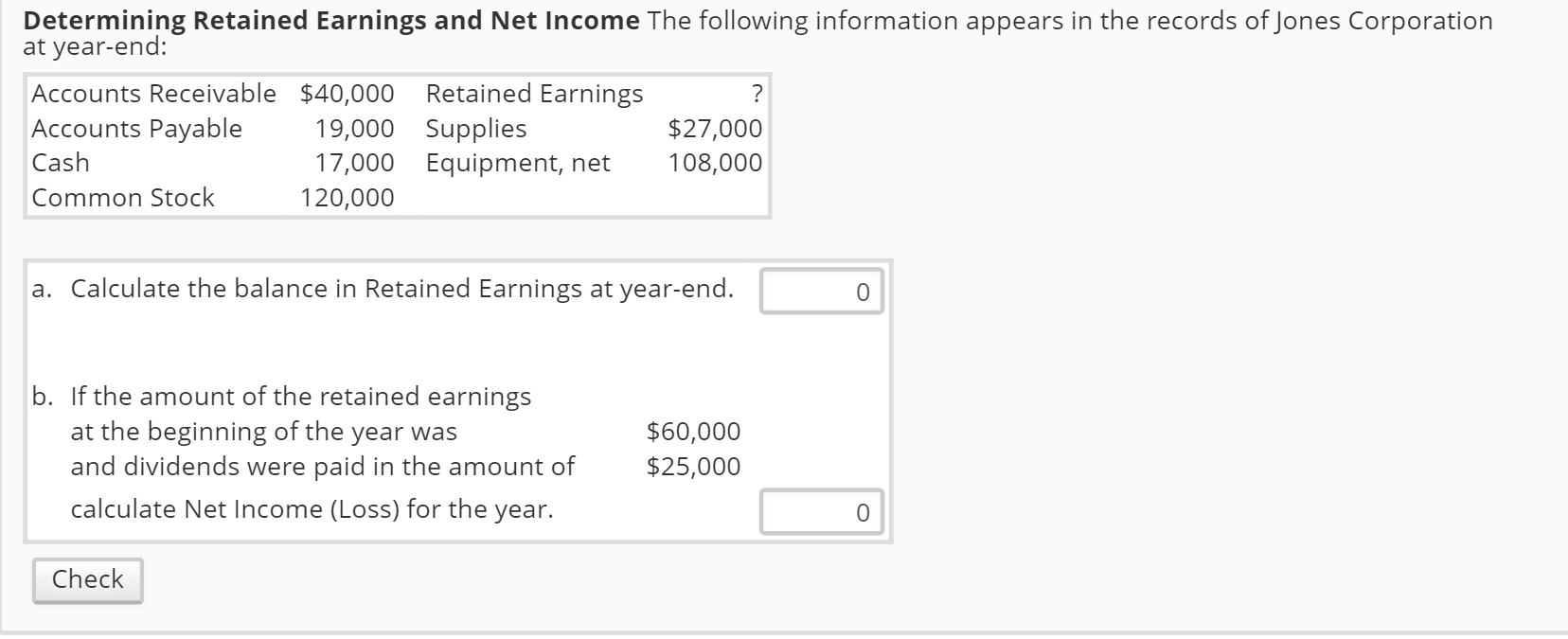Select the $60,000 beginning retained earnings figure
Screen dimensions: 1568x639
point(693,431)
